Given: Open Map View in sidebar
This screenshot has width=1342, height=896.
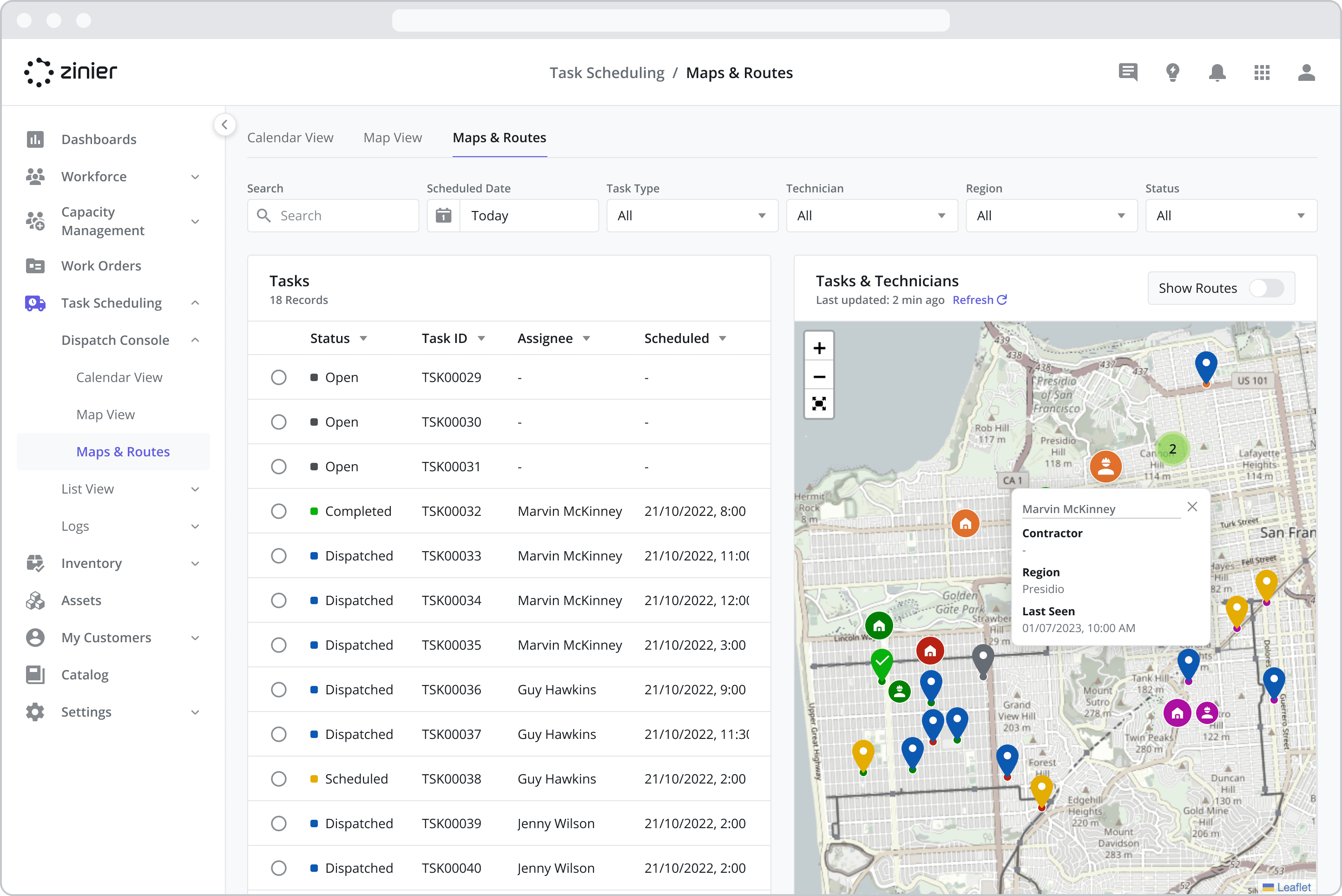Looking at the screenshot, I should [105, 414].
